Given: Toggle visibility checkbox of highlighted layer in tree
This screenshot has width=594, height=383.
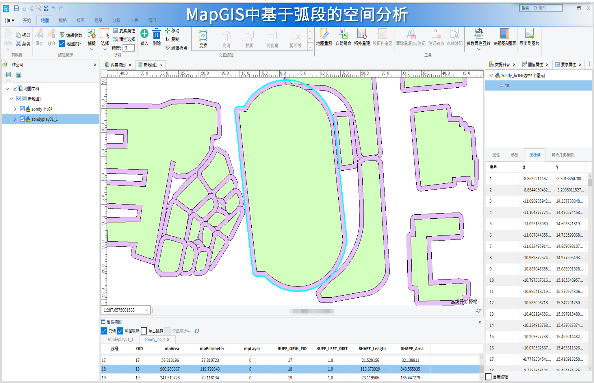Looking at the screenshot, I should [22, 119].
